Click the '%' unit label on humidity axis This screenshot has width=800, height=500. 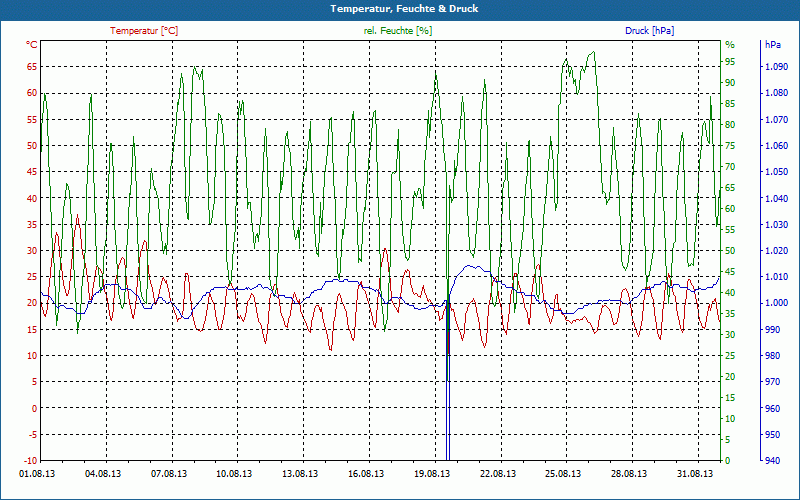pyautogui.click(x=730, y=45)
